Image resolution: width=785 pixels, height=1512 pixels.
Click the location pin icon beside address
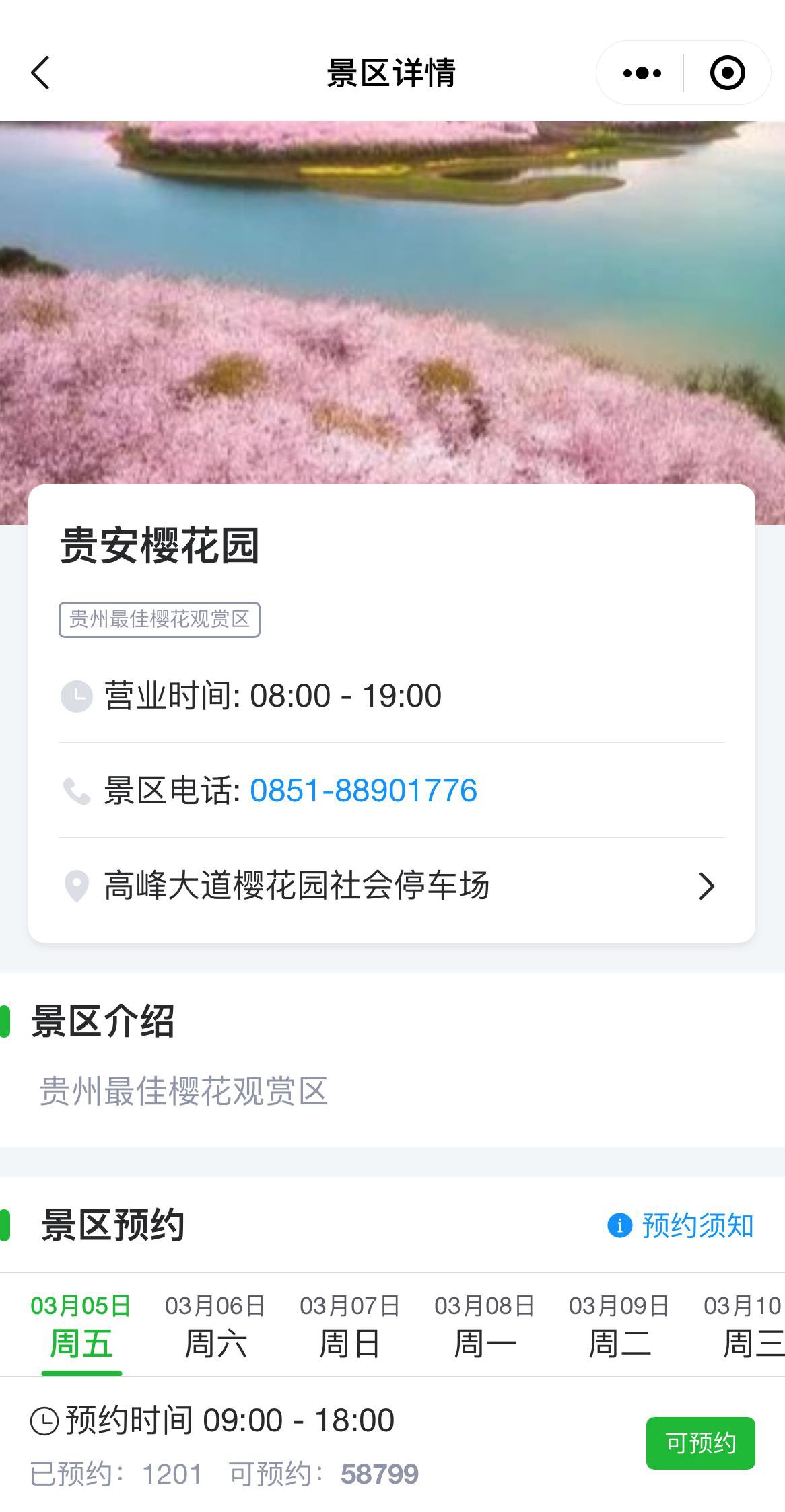click(76, 886)
